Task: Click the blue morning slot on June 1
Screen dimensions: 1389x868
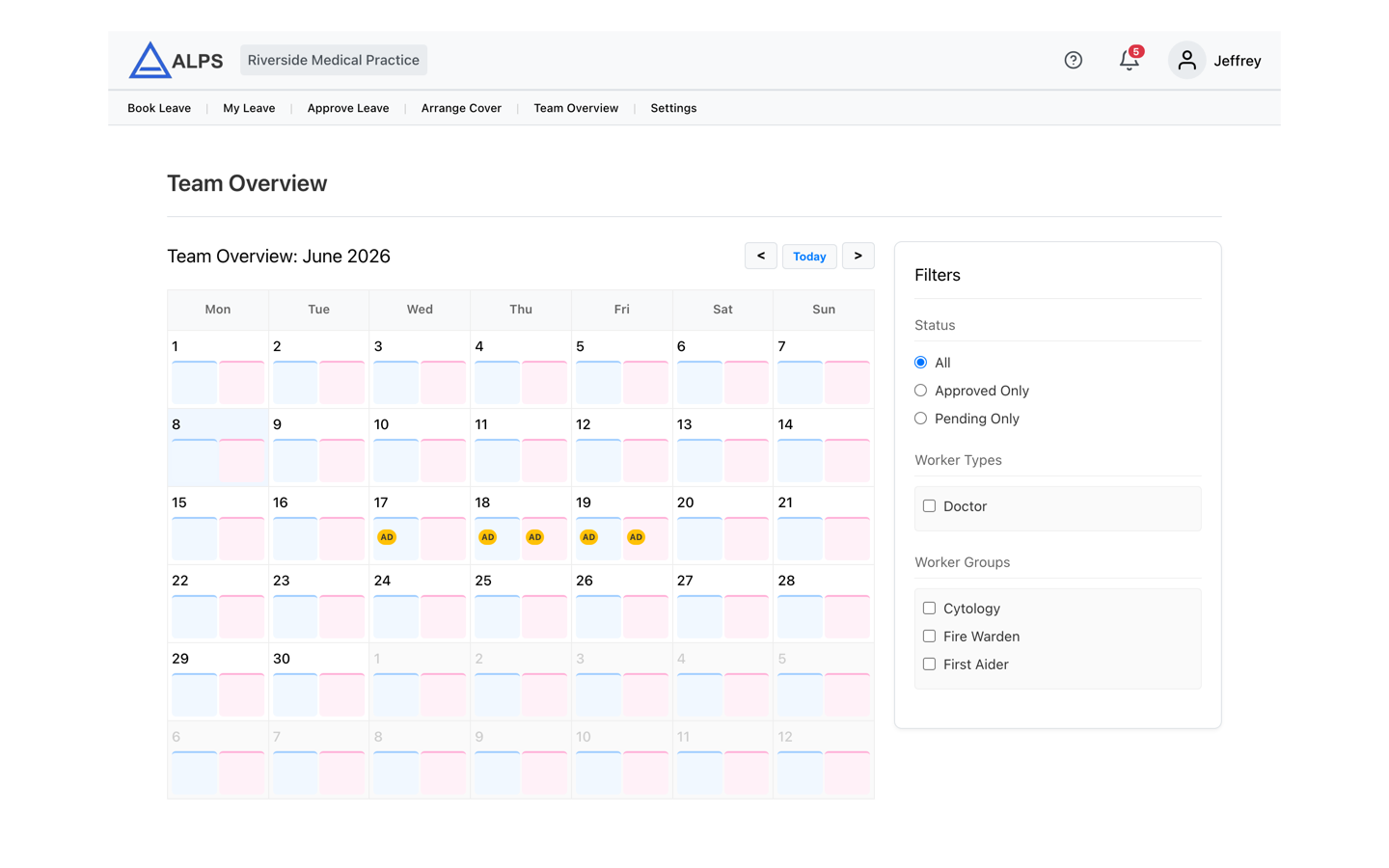Action: click(x=195, y=382)
